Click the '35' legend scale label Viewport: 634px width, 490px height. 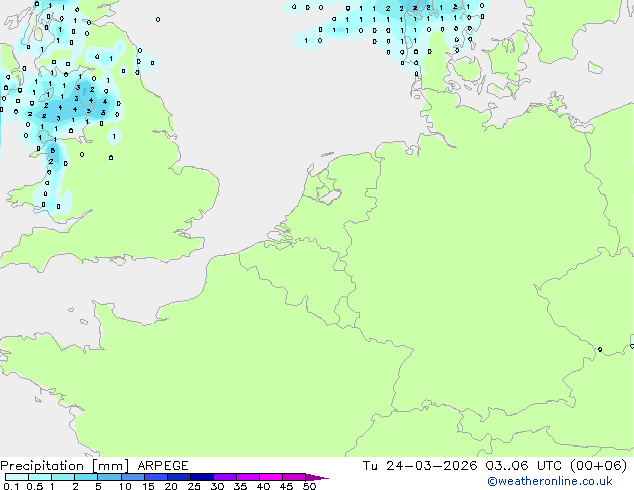click(240, 486)
